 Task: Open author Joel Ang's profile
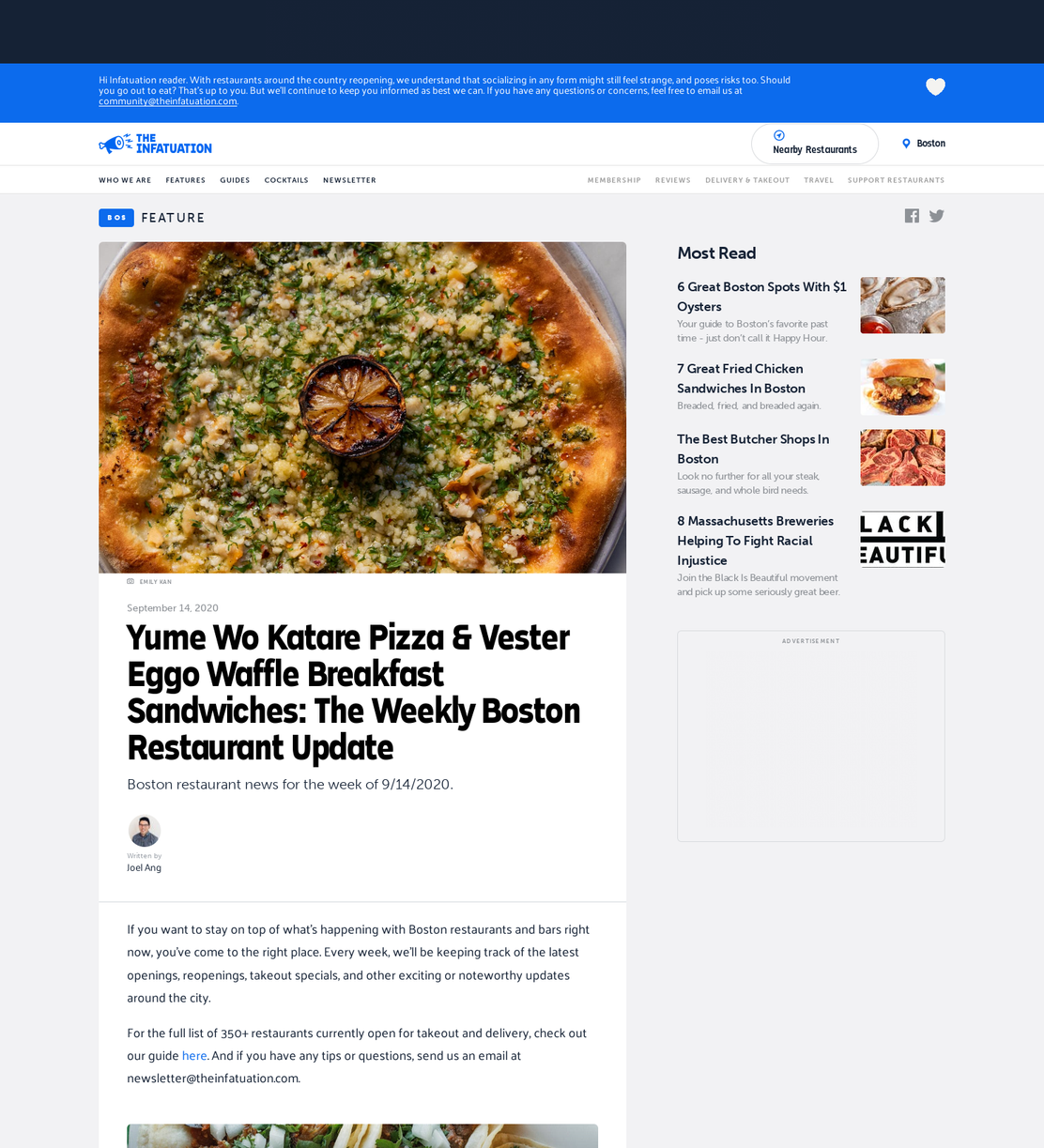144,867
